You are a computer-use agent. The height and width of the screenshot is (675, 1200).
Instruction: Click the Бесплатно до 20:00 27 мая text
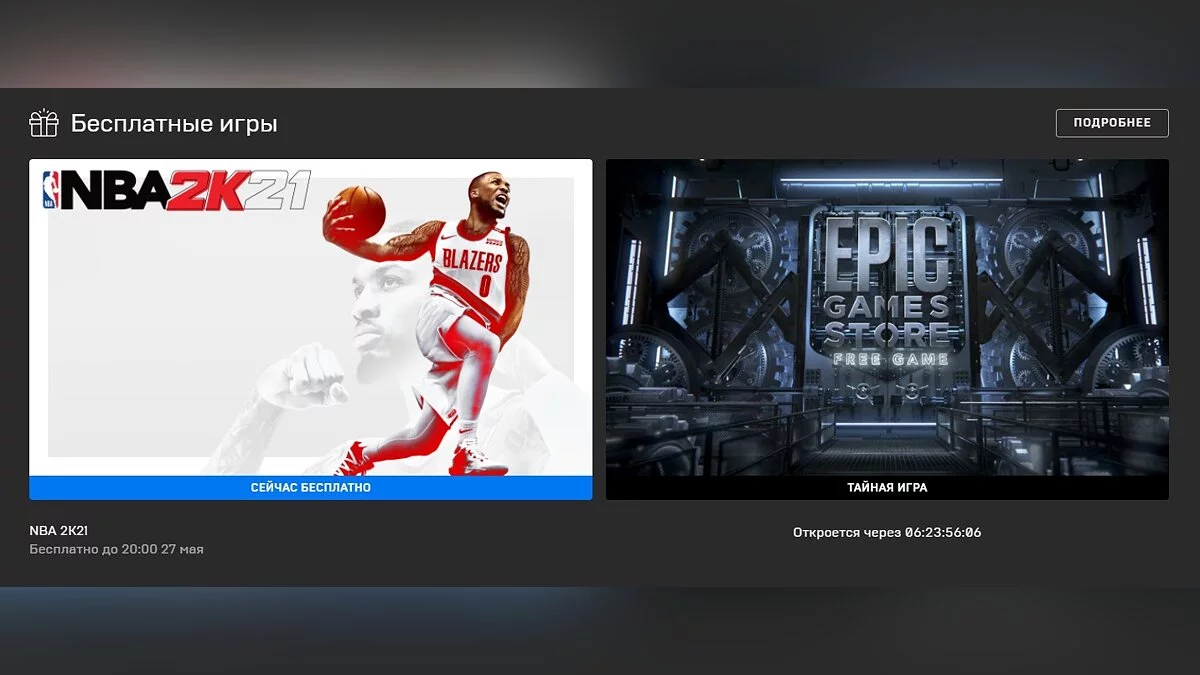116,549
